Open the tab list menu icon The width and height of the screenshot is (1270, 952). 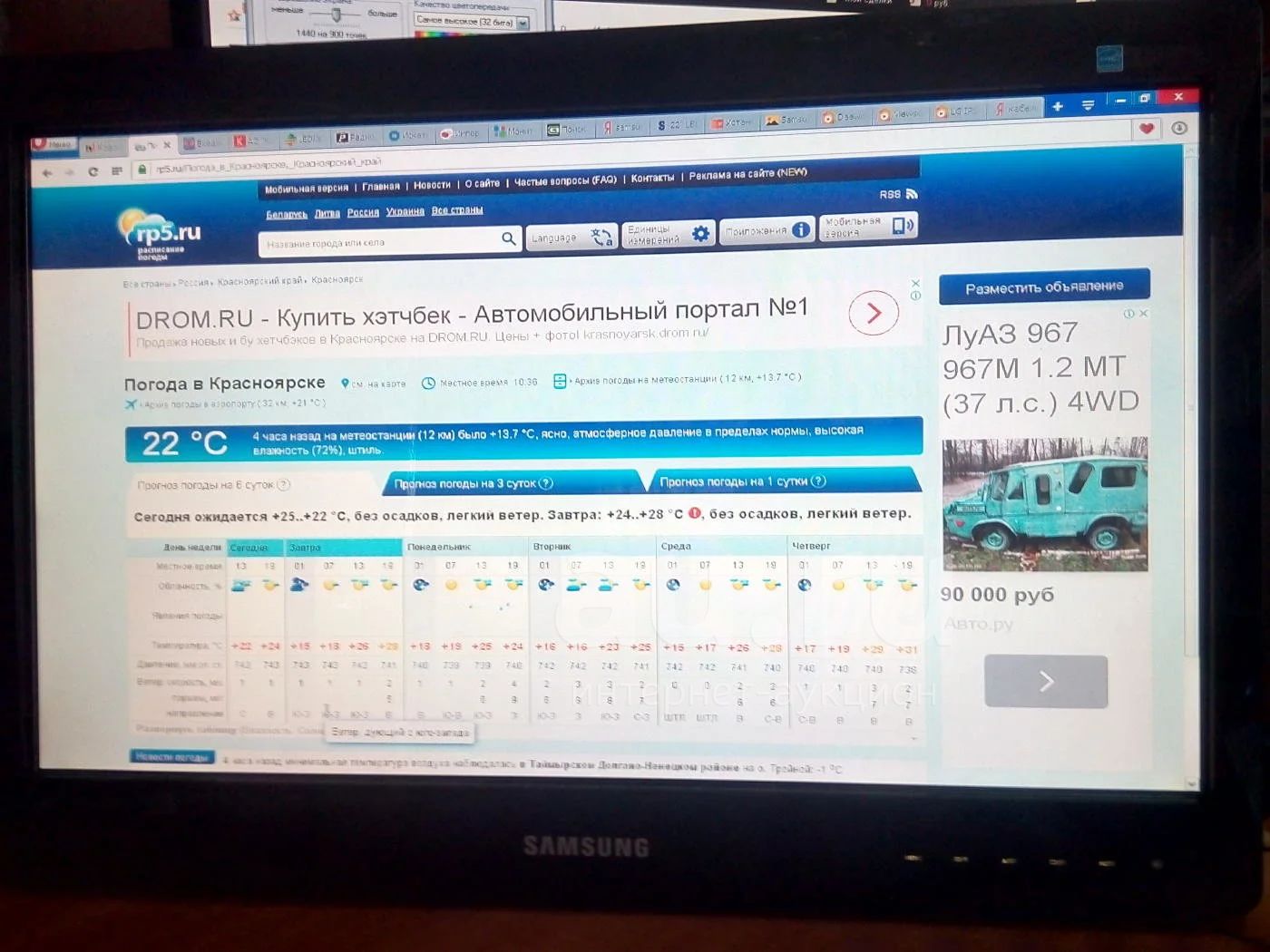1088,106
